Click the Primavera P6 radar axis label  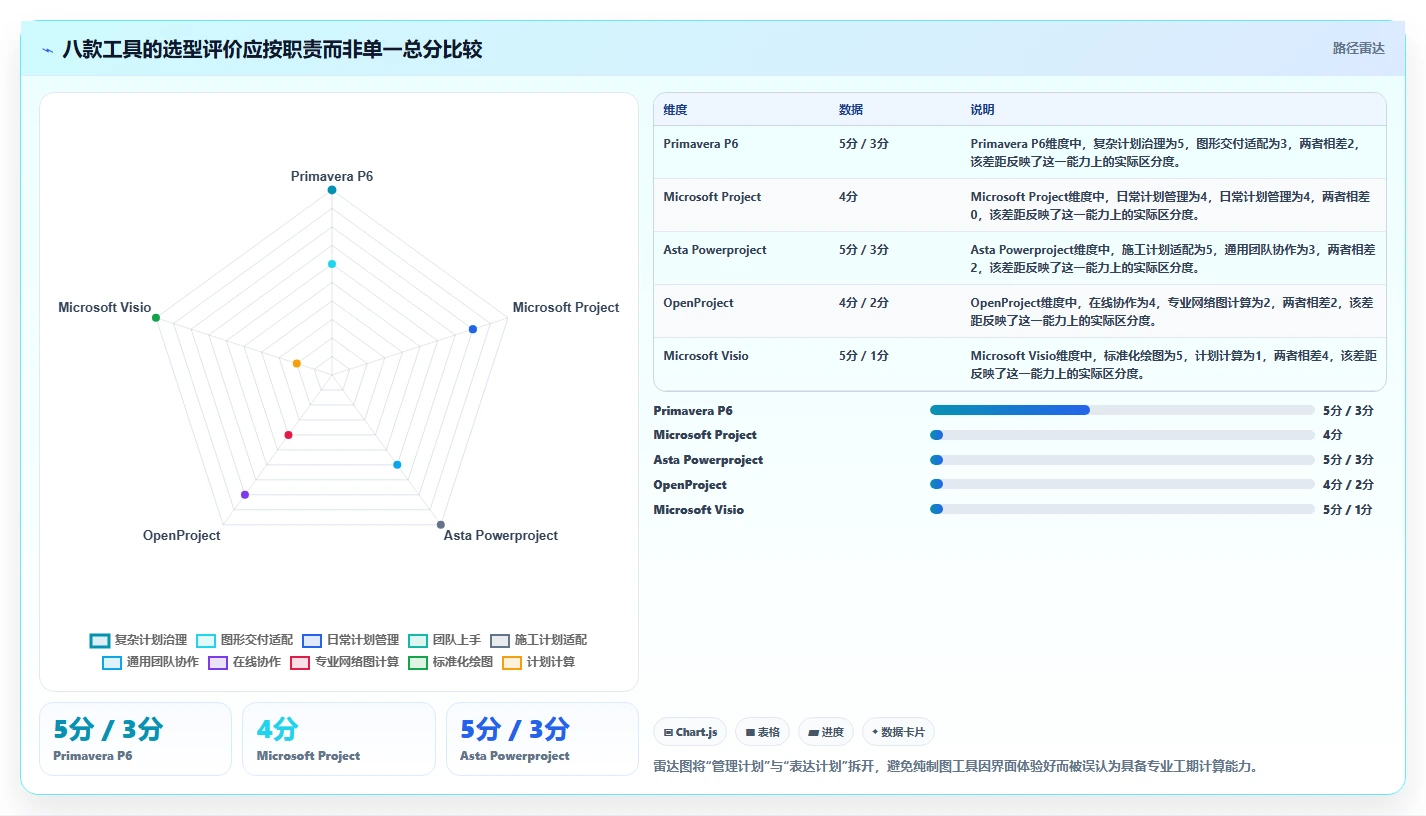332,176
